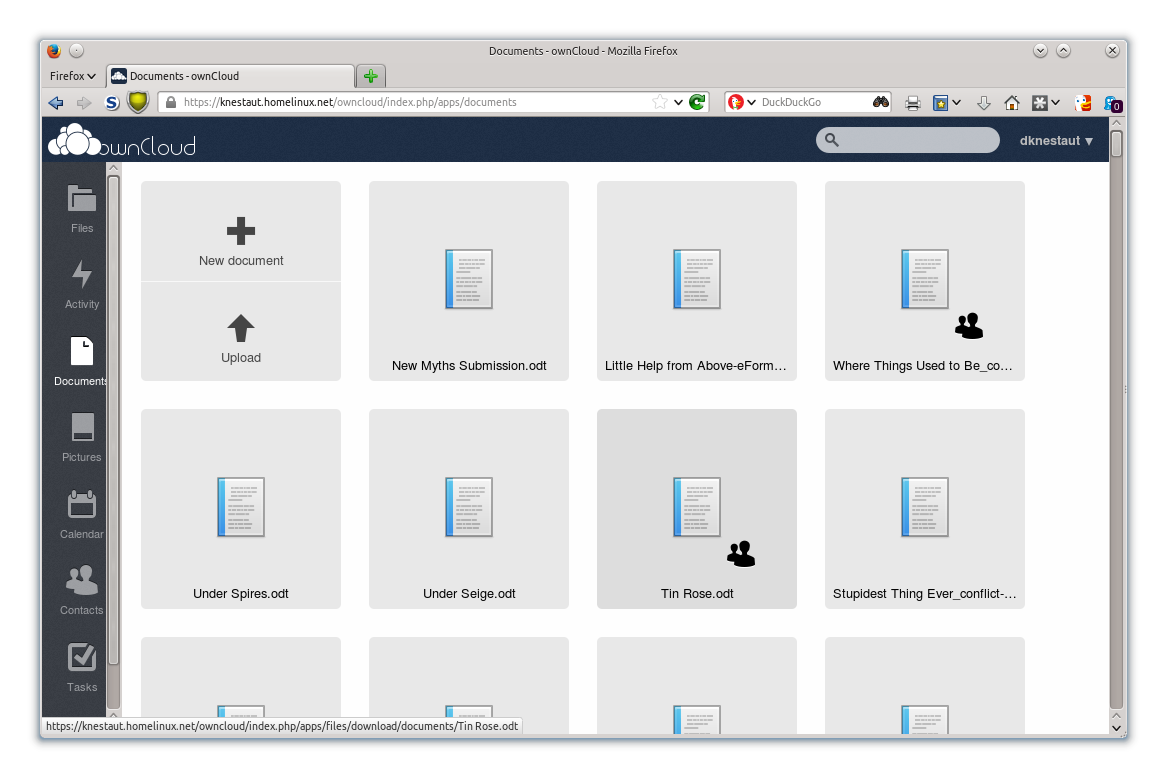Open the Under Spires.odt document
Screen dimensions: 1167x778
(241, 508)
